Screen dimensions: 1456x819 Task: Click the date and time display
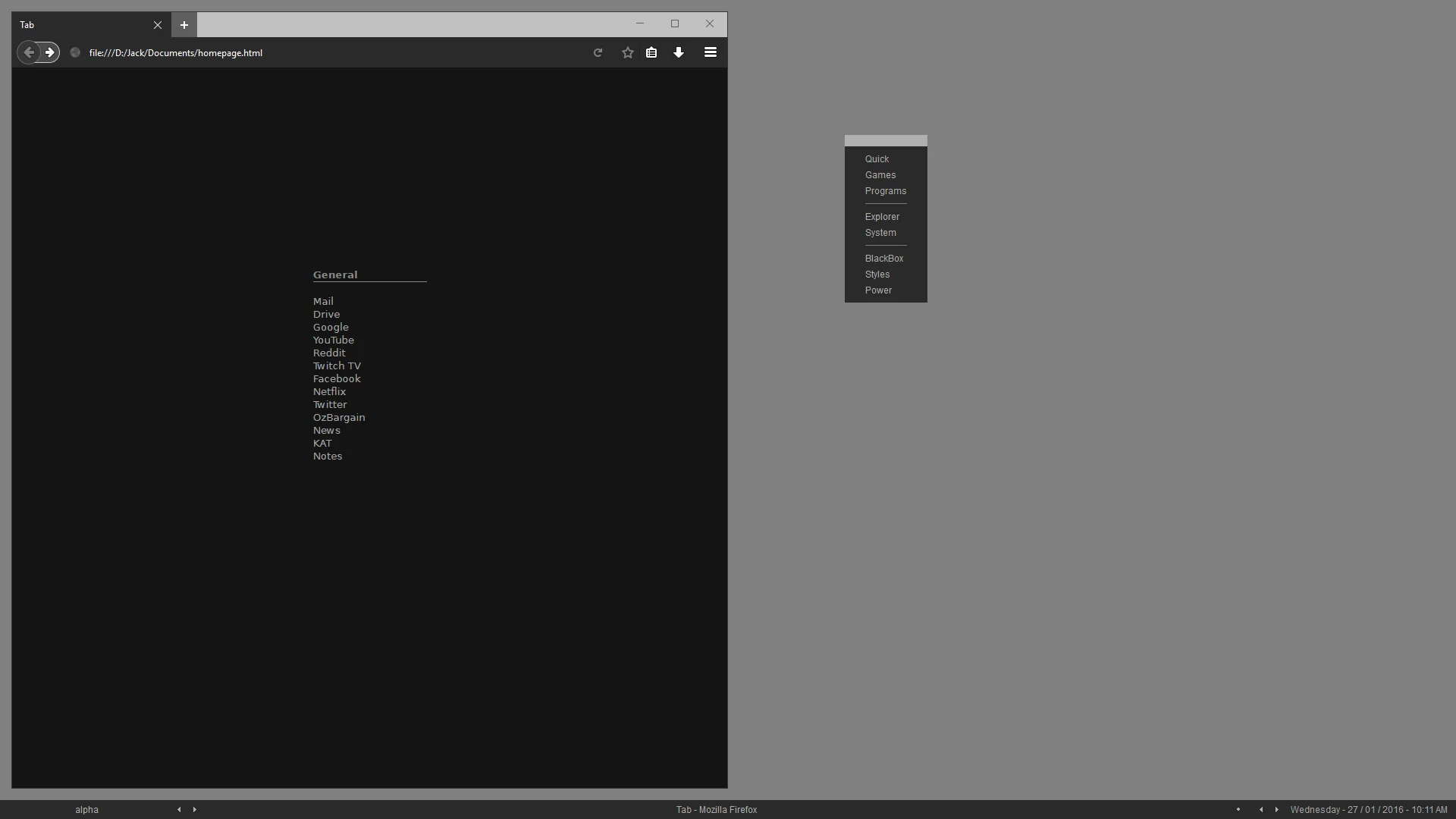coord(1369,810)
